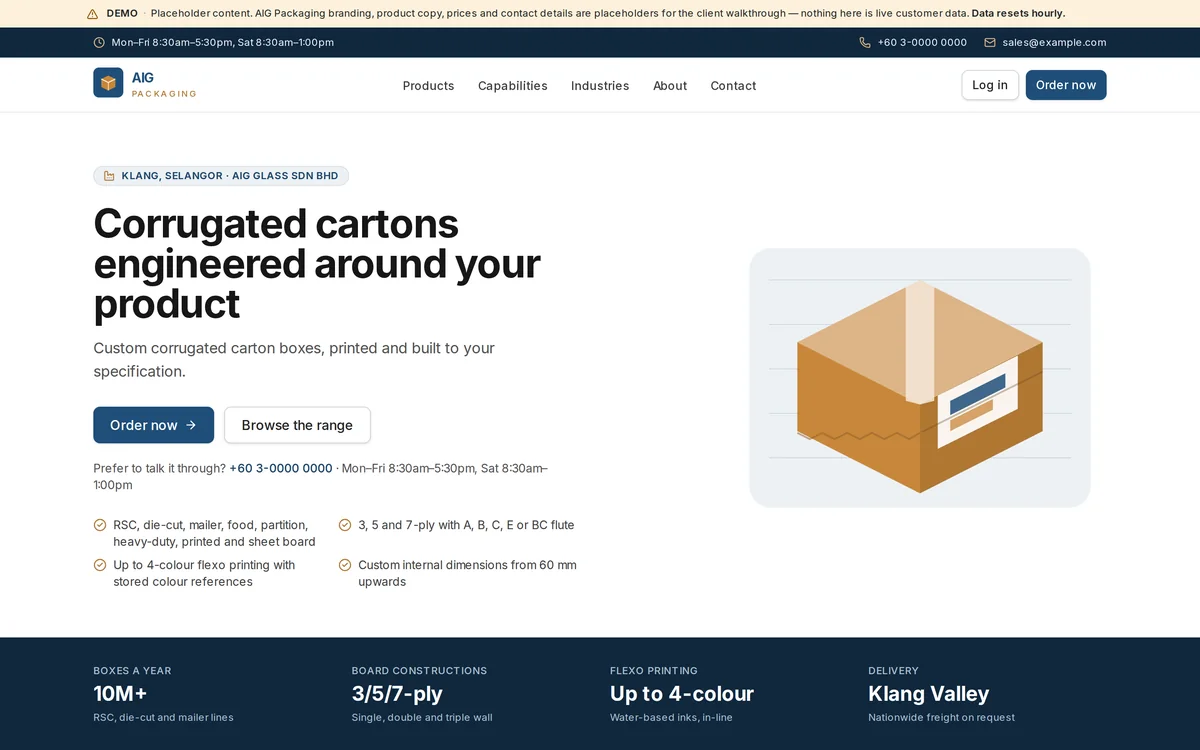The image size is (1200, 750).
Task: Click the Klang Valley delivery stat
Action: coord(929,694)
